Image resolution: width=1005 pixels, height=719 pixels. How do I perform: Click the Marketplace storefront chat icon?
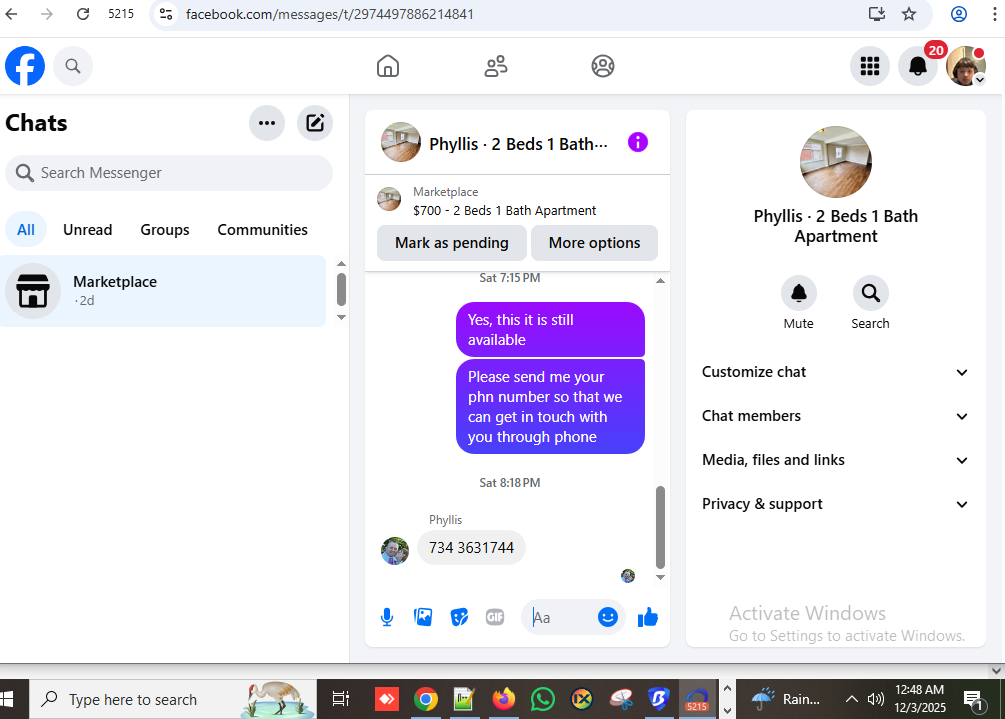[33, 291]
